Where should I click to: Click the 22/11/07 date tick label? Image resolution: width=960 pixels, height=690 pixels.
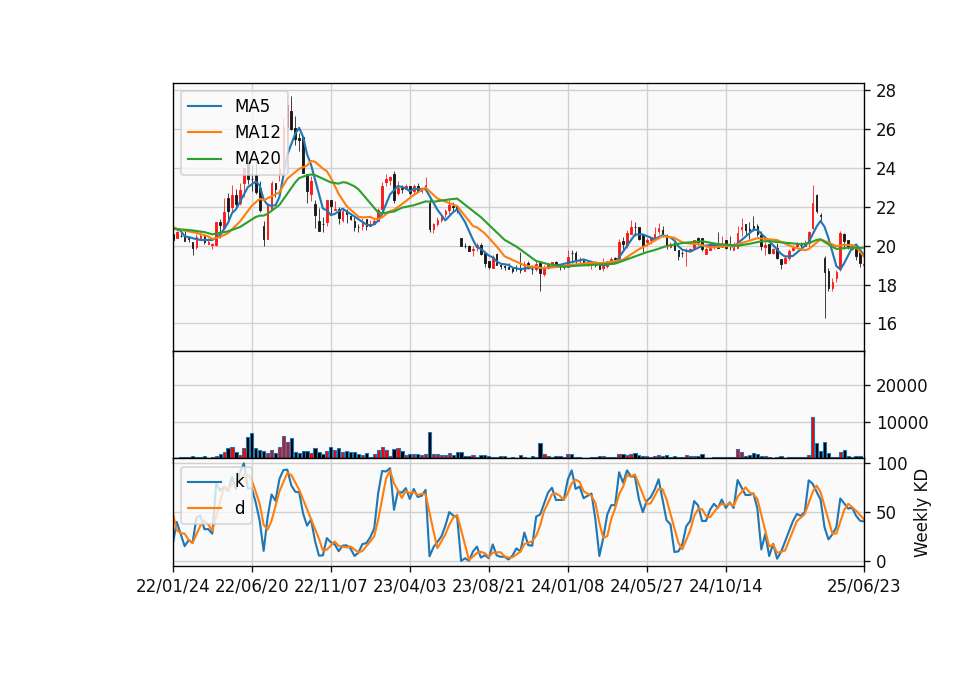(331, 586)
